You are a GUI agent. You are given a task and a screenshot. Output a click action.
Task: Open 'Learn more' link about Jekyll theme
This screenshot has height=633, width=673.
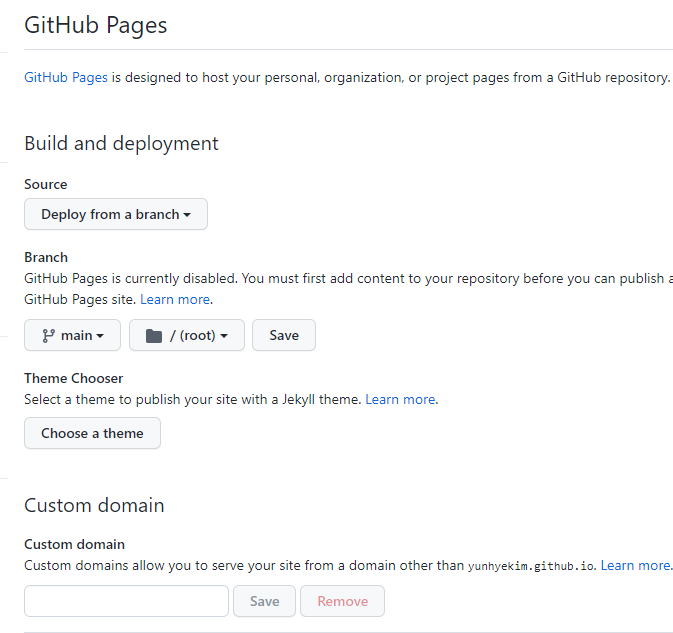pyautogui.click(x=400, y=400)
